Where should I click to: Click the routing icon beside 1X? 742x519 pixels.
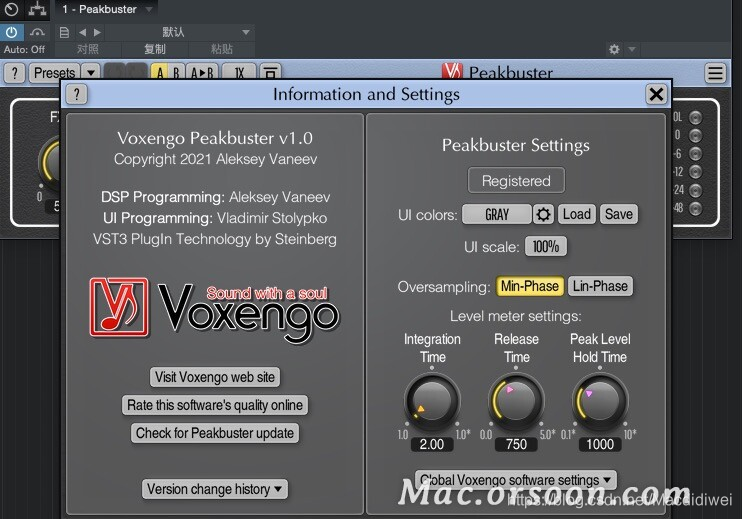270,73
